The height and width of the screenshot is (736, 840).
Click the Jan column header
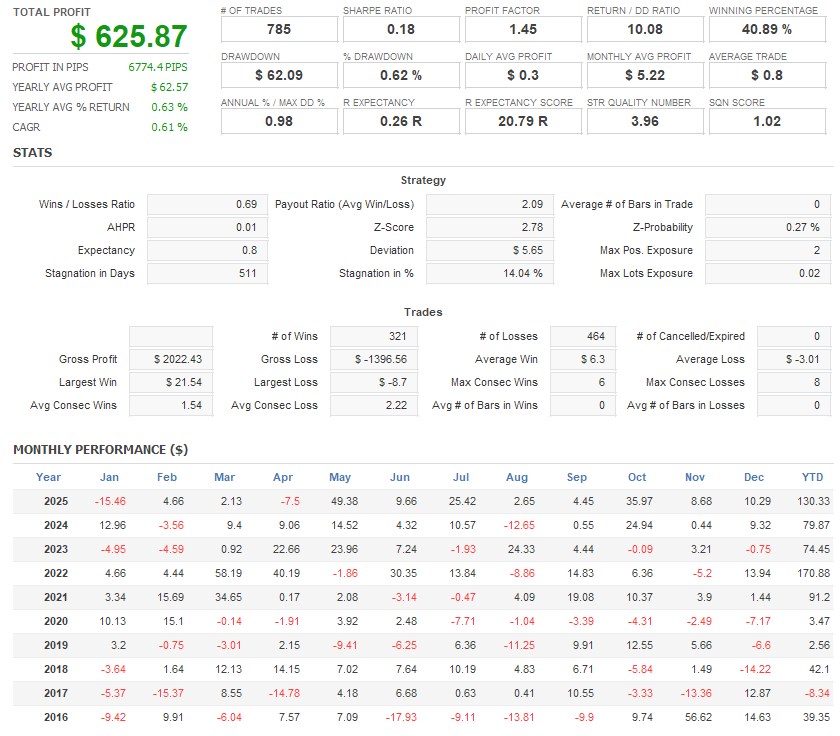click(109, 477)
